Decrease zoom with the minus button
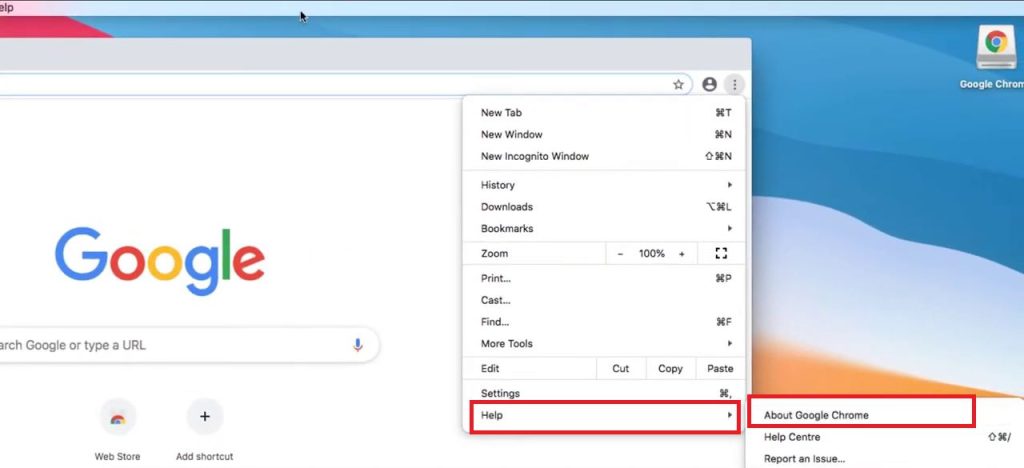Viewport: 1024px width, 468px height. click(620, 254)
